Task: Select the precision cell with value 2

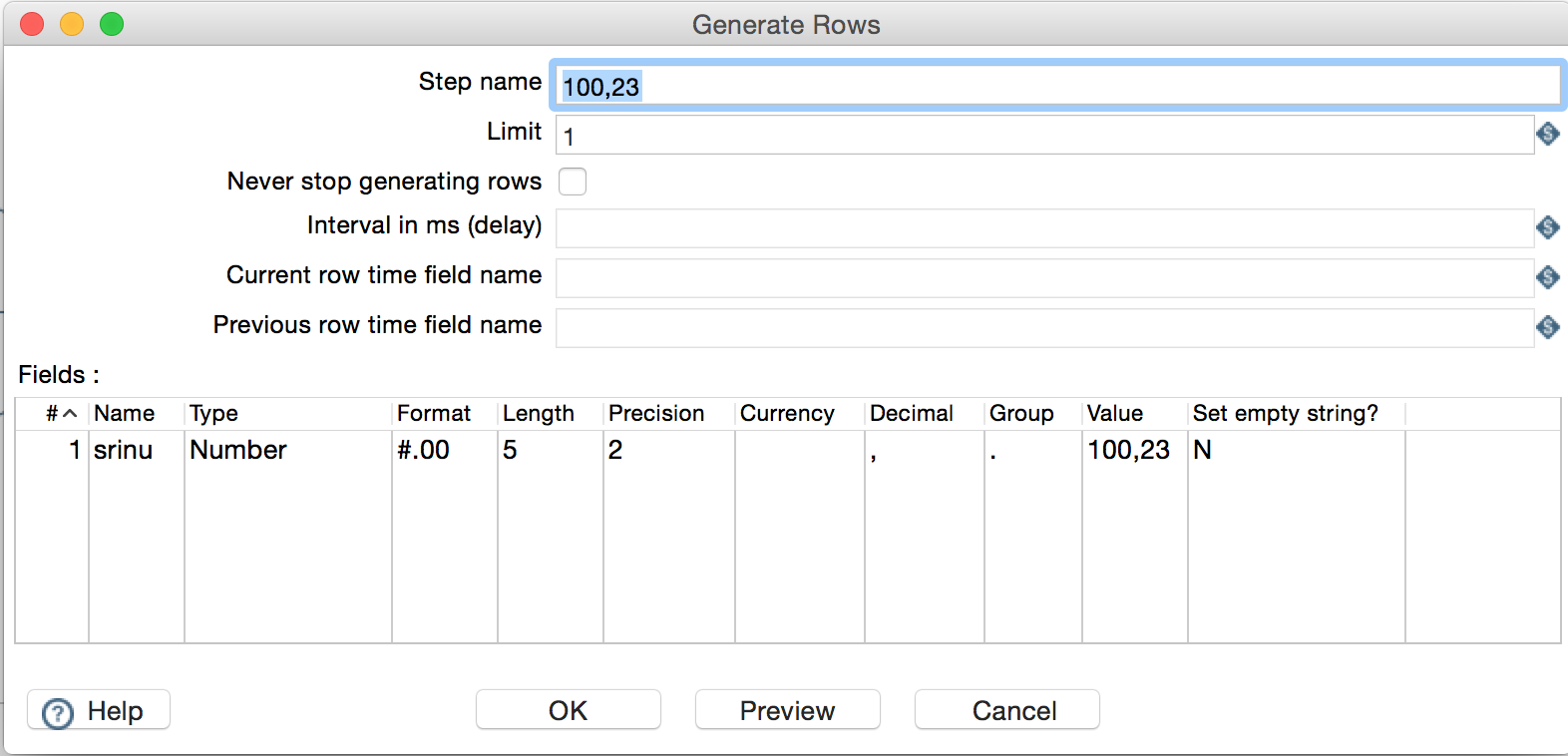Action: point(669,451)
